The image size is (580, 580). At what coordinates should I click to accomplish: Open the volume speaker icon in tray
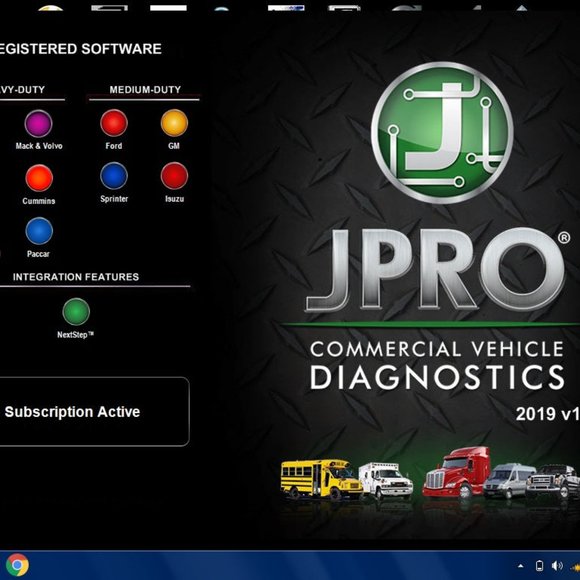(x=557, y=566)
